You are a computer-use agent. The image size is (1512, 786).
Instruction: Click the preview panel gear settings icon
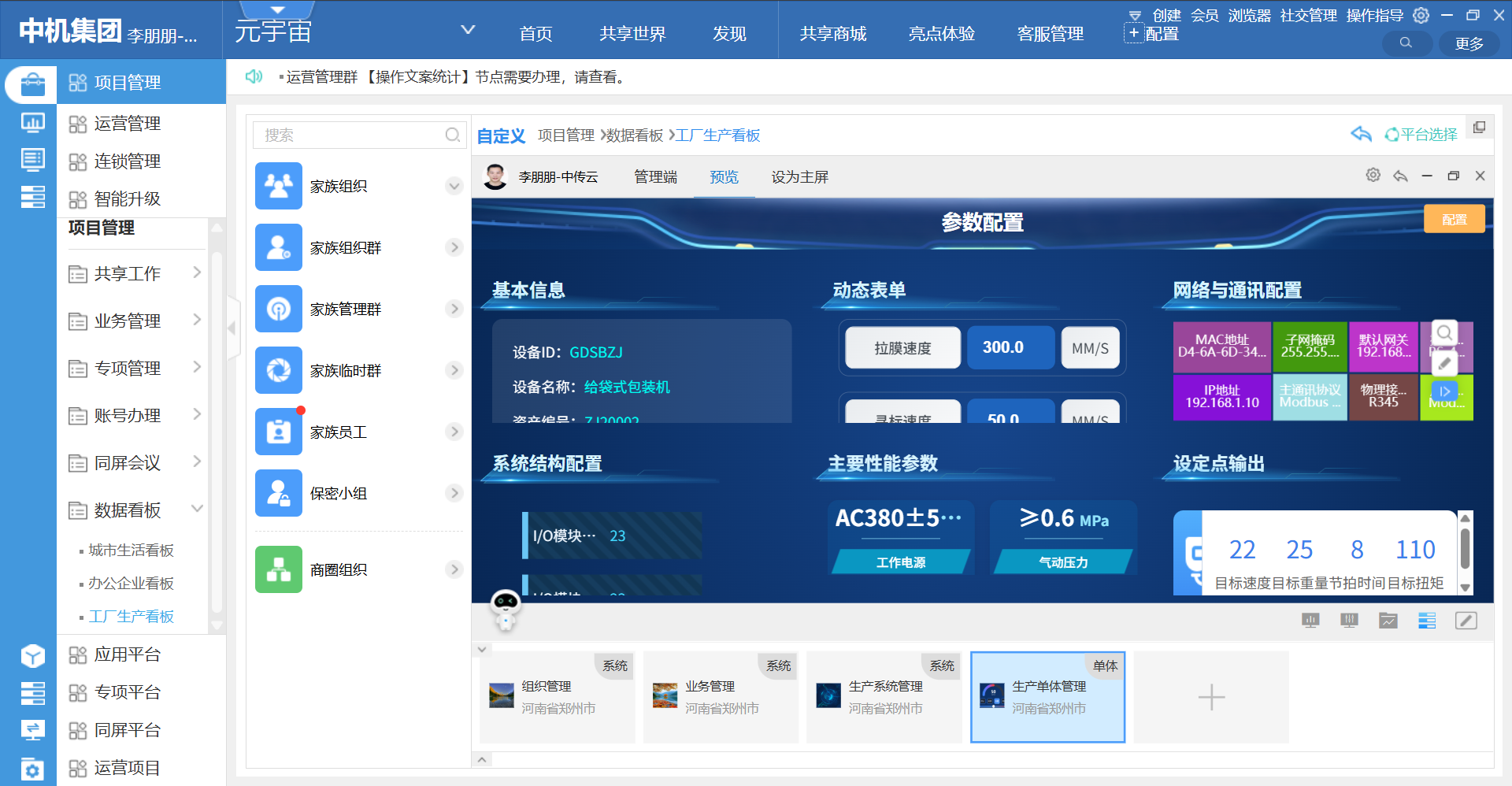1373,176
